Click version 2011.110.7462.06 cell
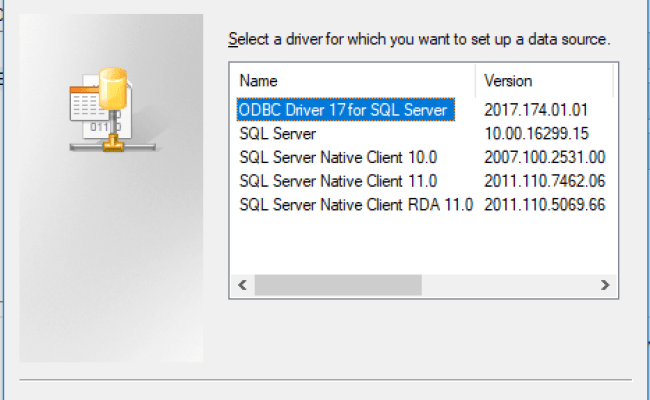Screen dimensions: 650x400 544,181
